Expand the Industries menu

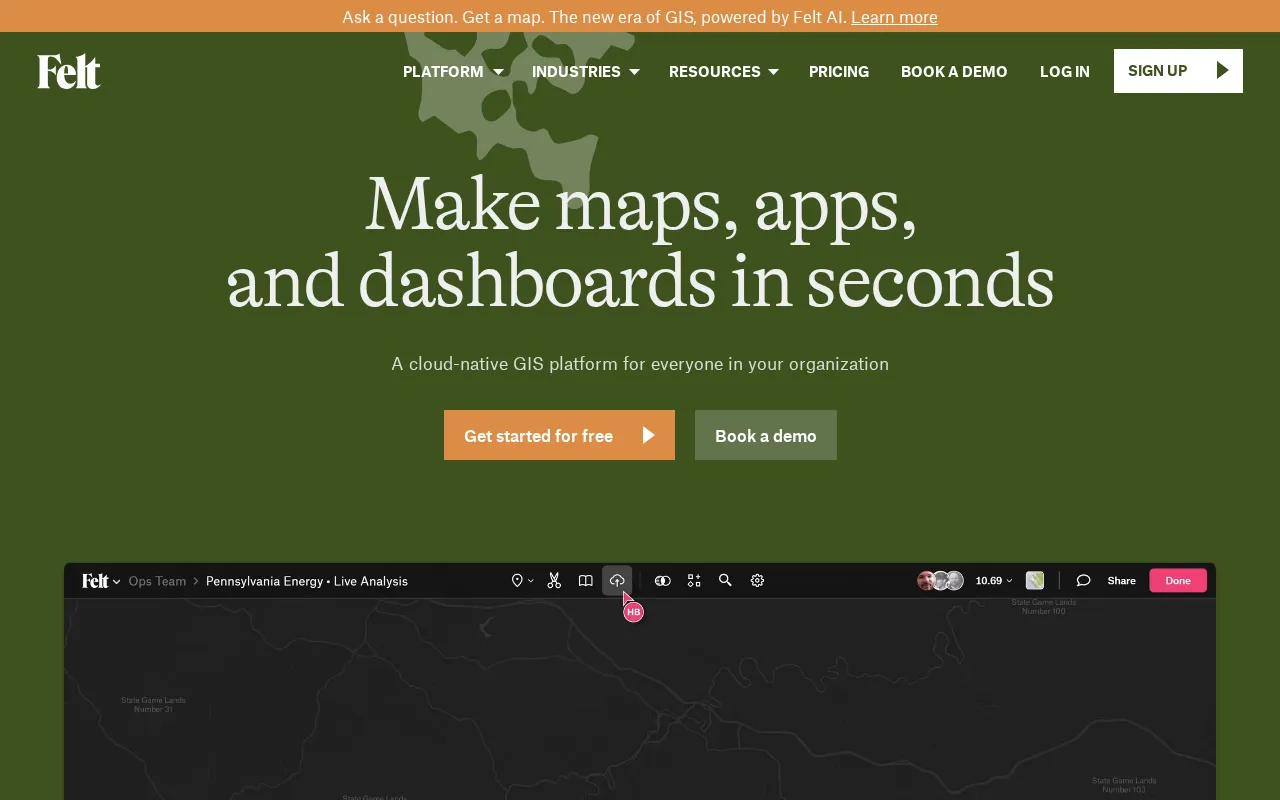pyautogui.click(x=585, y=72)
